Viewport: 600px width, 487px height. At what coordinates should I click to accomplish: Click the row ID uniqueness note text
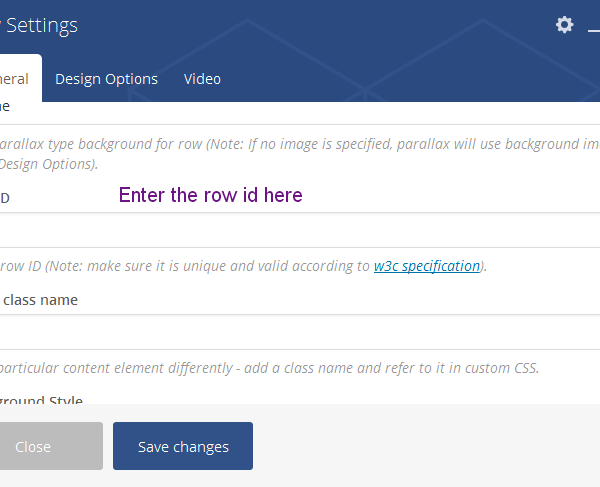[180, 266]
